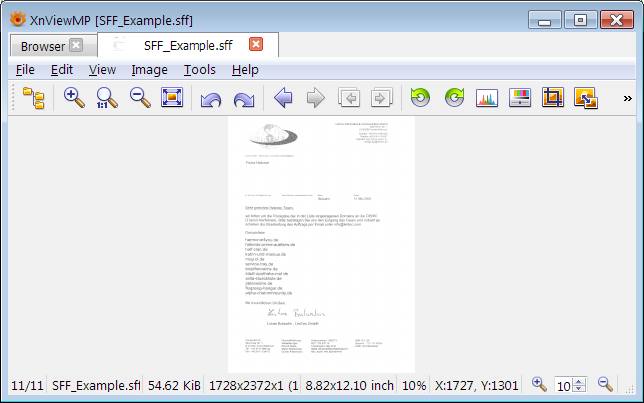Show the next page icon
This screenshot has width=644, height=403.
[x=382, y=98]
